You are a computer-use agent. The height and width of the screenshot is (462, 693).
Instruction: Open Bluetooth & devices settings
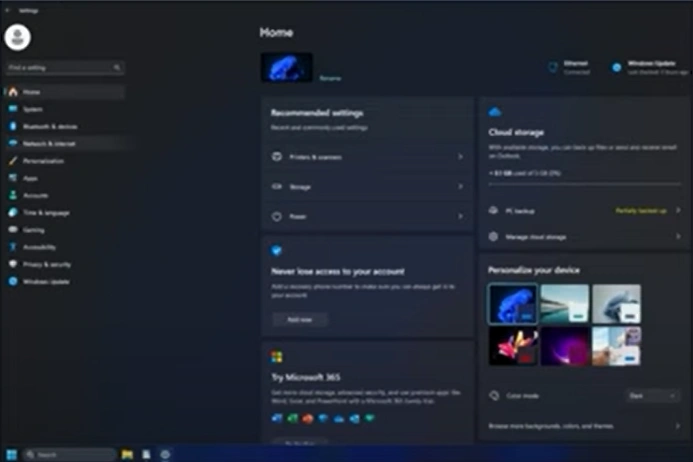point(49,126)
